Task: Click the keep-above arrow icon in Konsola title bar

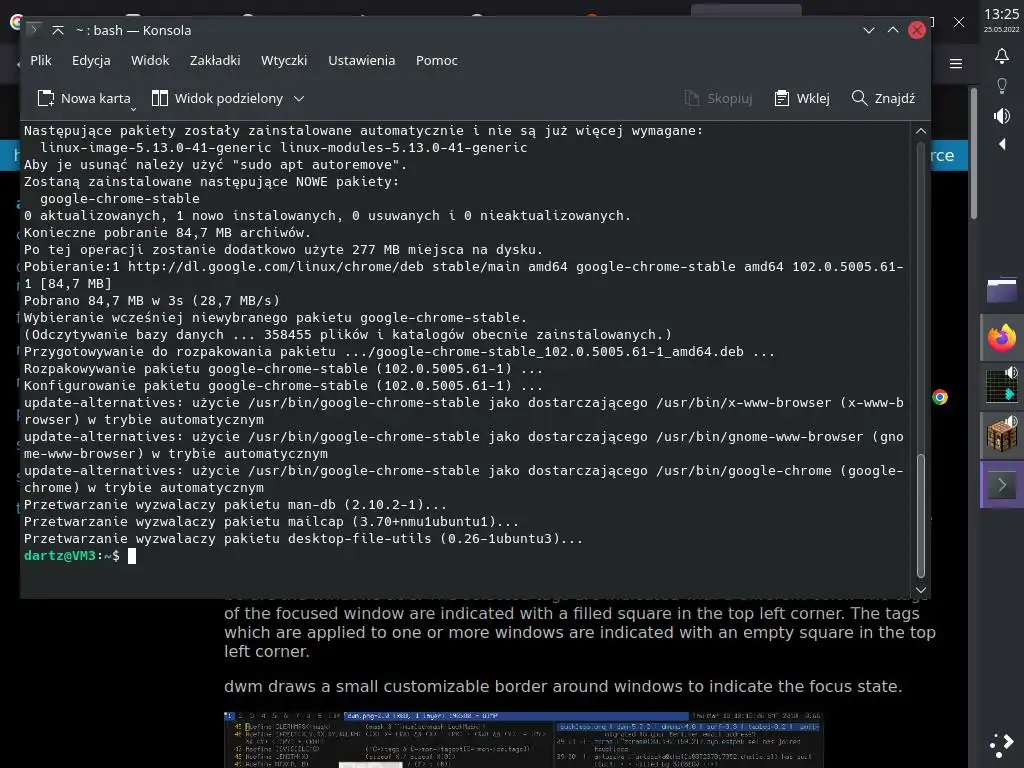Action: click(58, 30)
